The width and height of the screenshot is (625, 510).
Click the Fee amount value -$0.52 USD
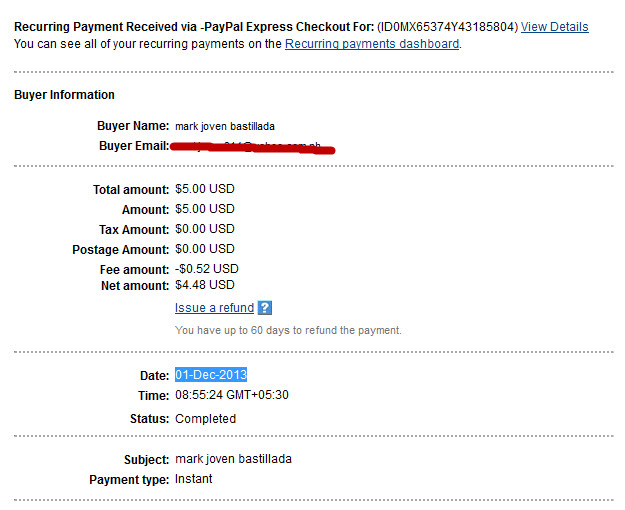point(206,269)
